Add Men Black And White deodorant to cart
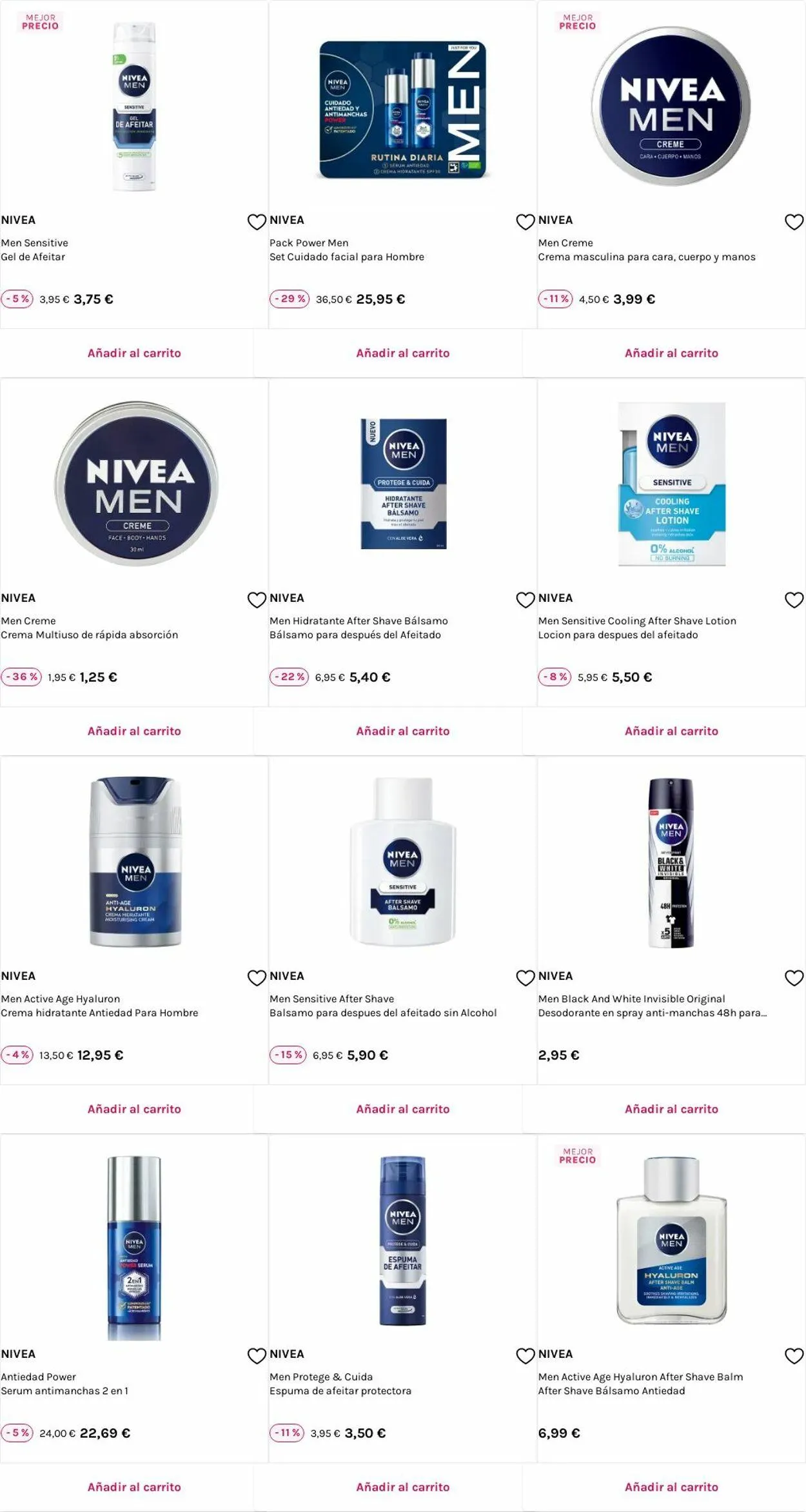 click(x=671, y=1109)
